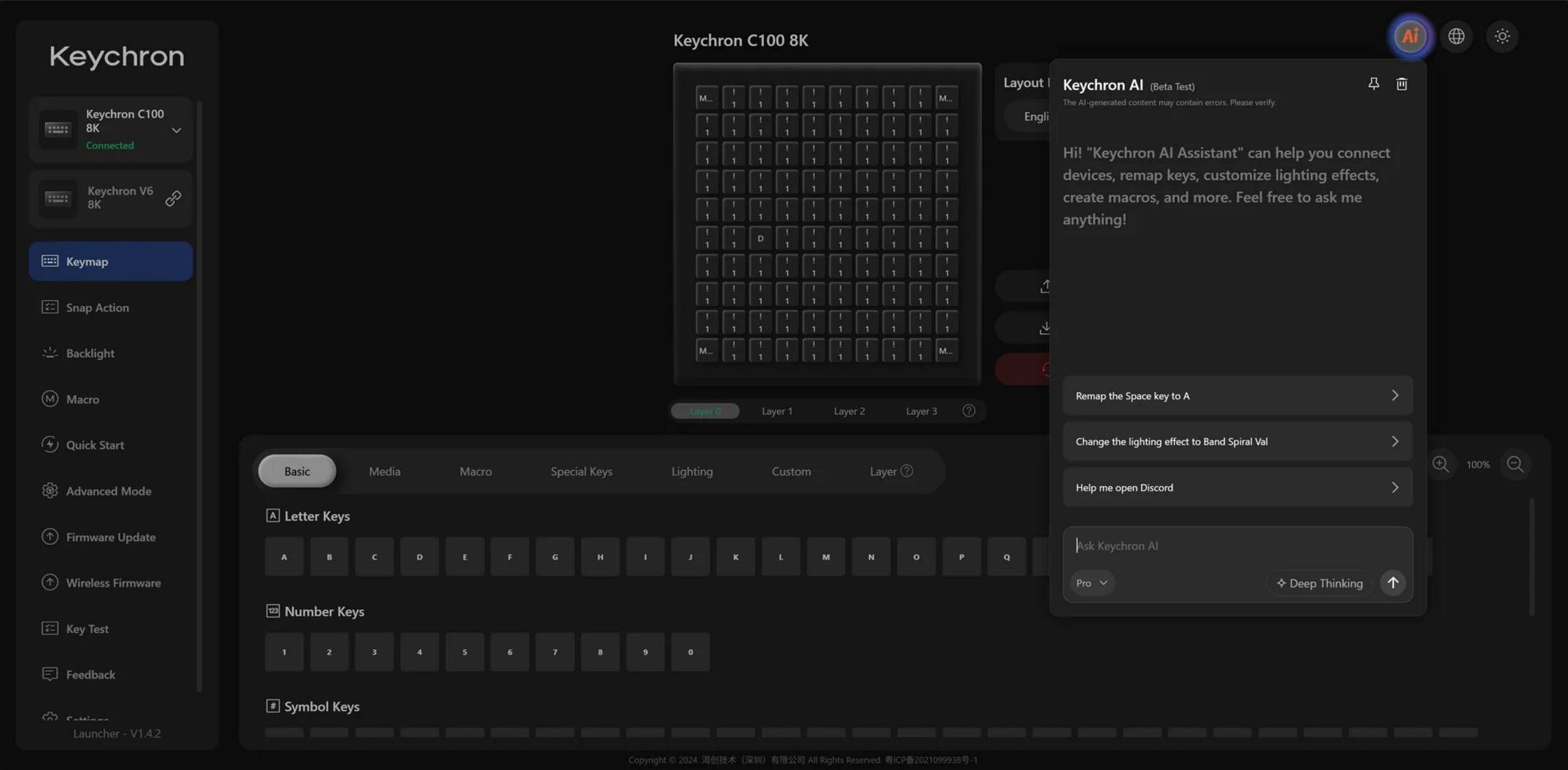Open Quick Start

(111, 445)
